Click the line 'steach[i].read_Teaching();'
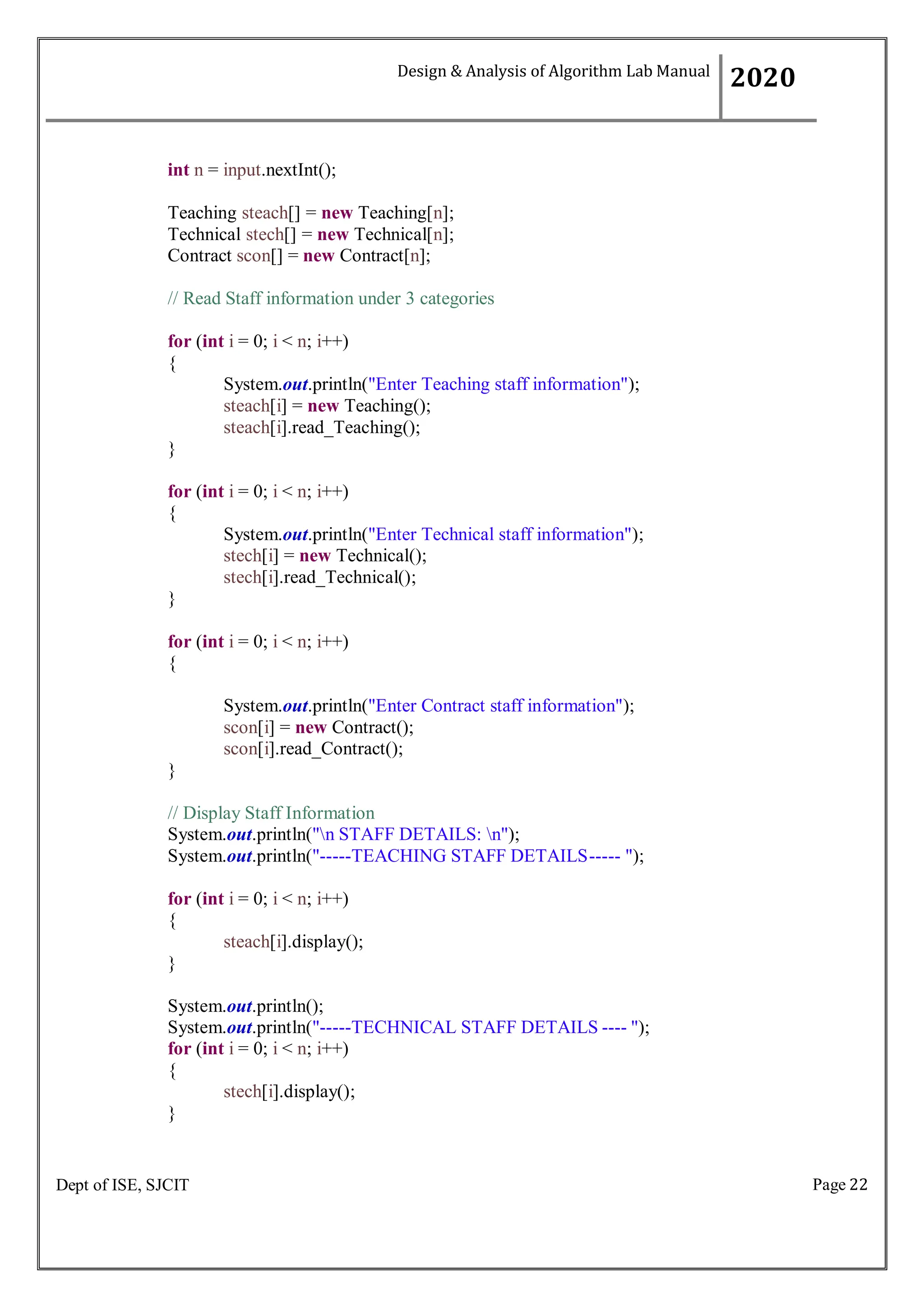The width and height of the screenshot is (924, 1307). coord(322,427)
